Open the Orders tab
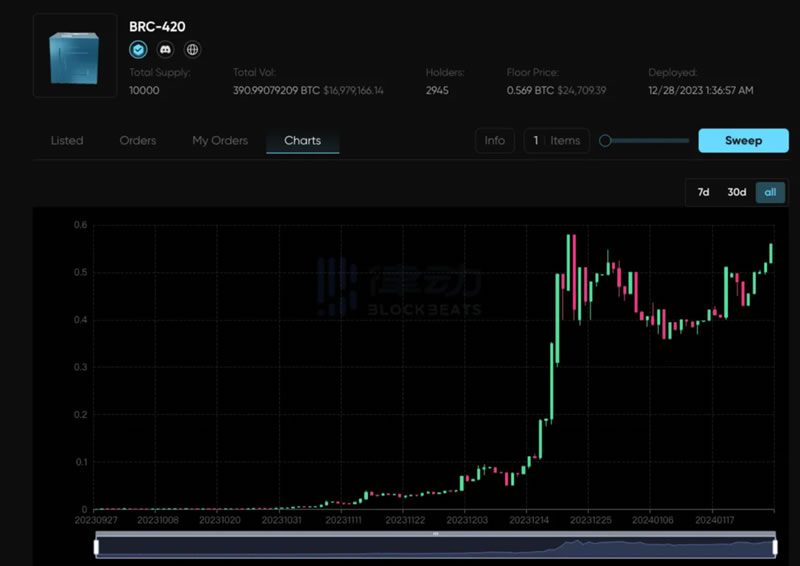 (138, 140)
